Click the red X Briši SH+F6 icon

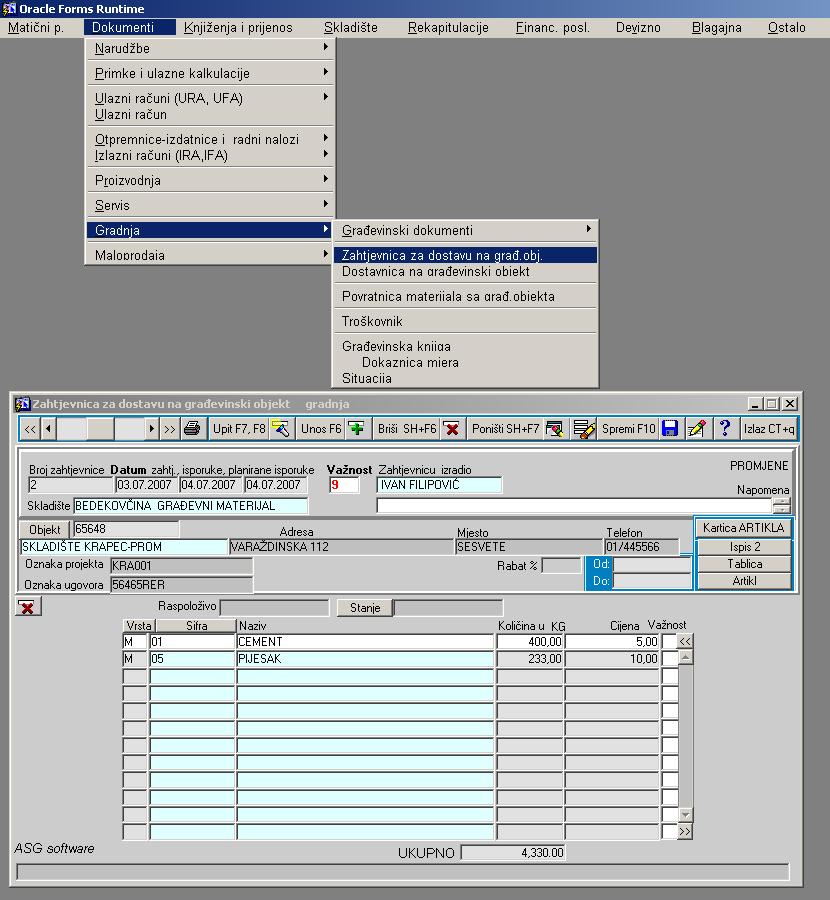452,429
